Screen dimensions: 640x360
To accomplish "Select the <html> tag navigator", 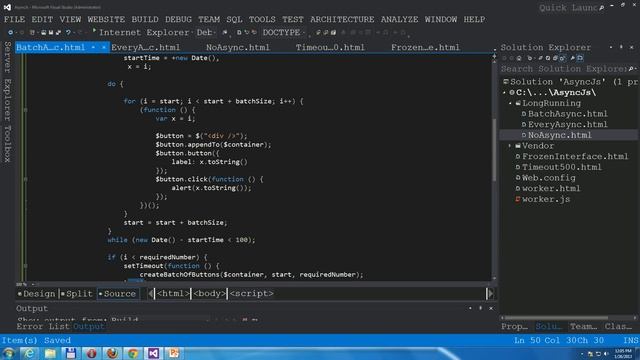I will click(173, 293).
